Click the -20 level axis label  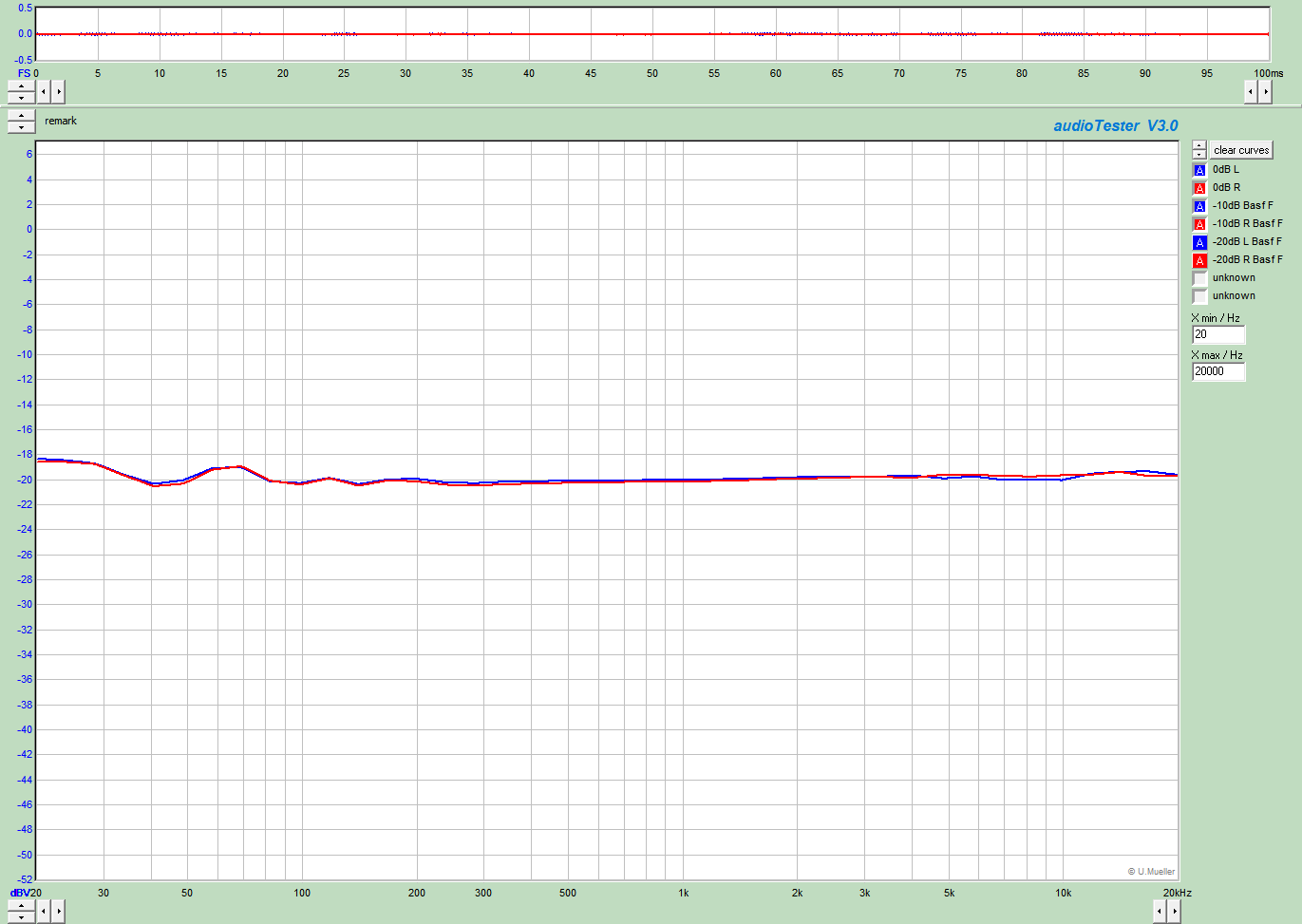23,480
